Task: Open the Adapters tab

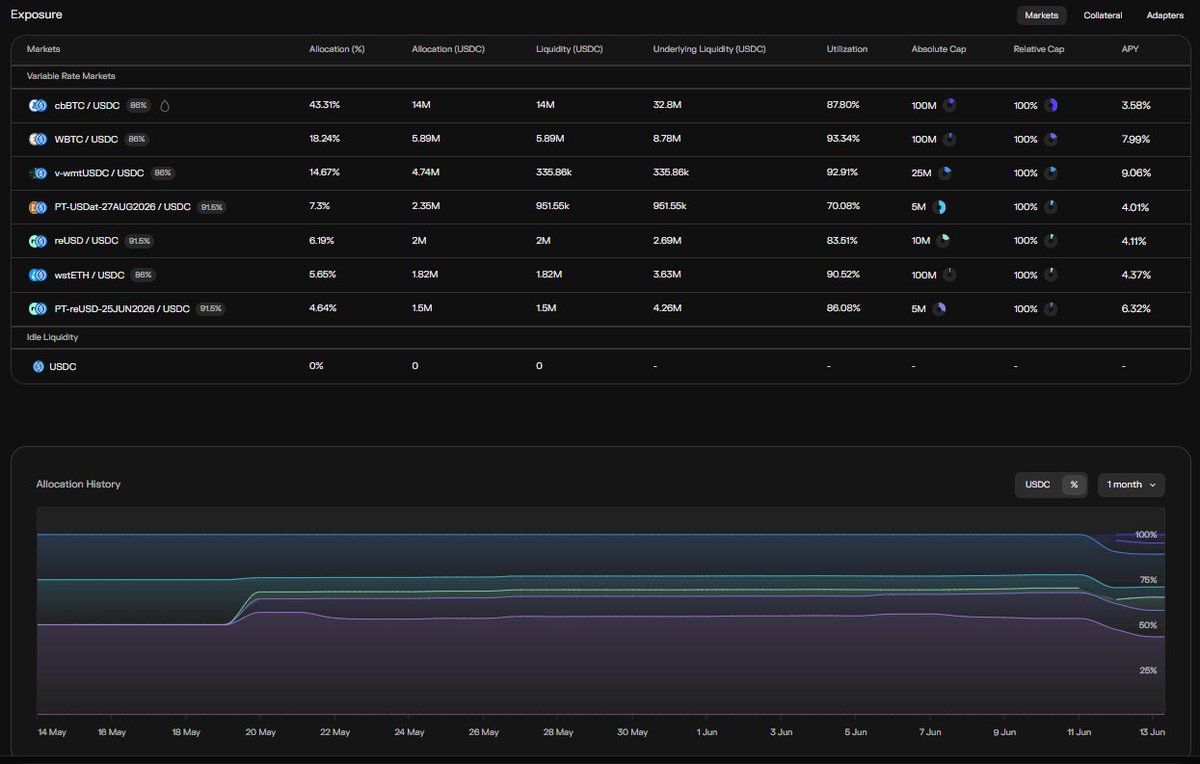Action: click(x=1165, y=15)
